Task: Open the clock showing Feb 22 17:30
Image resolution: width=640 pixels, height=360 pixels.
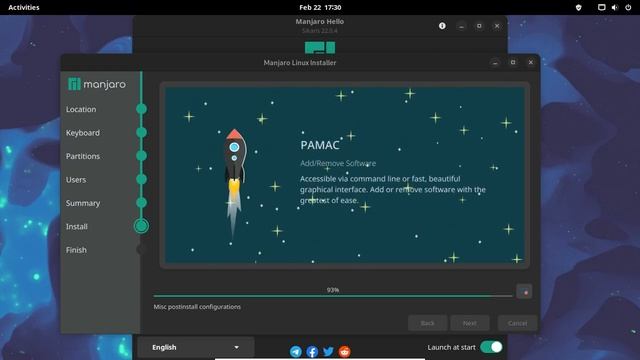Action: pos(320,7)
